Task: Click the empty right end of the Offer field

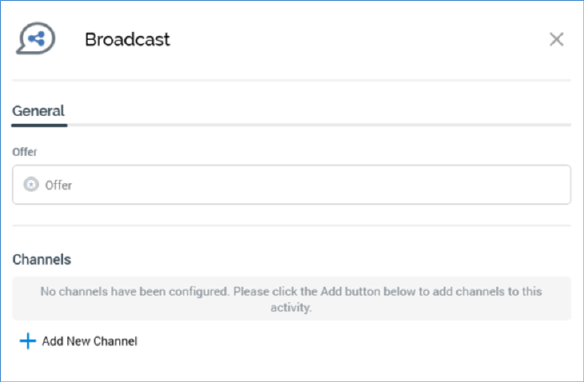Action: (x=521, y=185)
